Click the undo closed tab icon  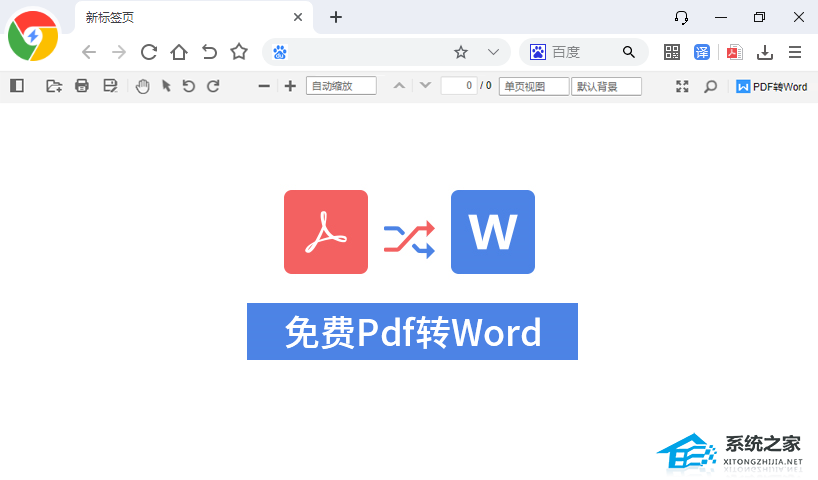tap(209, 52)
